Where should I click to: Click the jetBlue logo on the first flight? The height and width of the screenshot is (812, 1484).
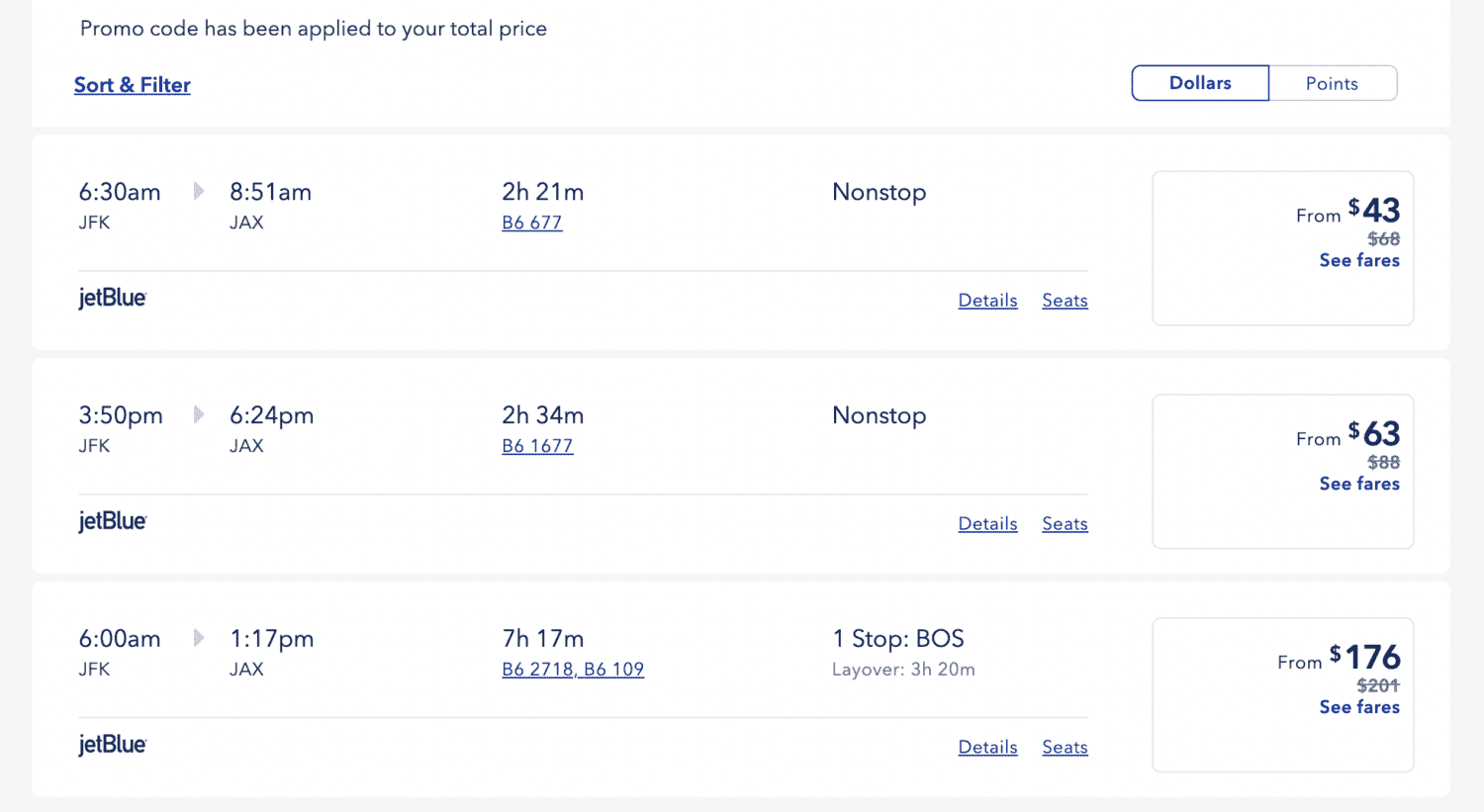coord(112,298)
